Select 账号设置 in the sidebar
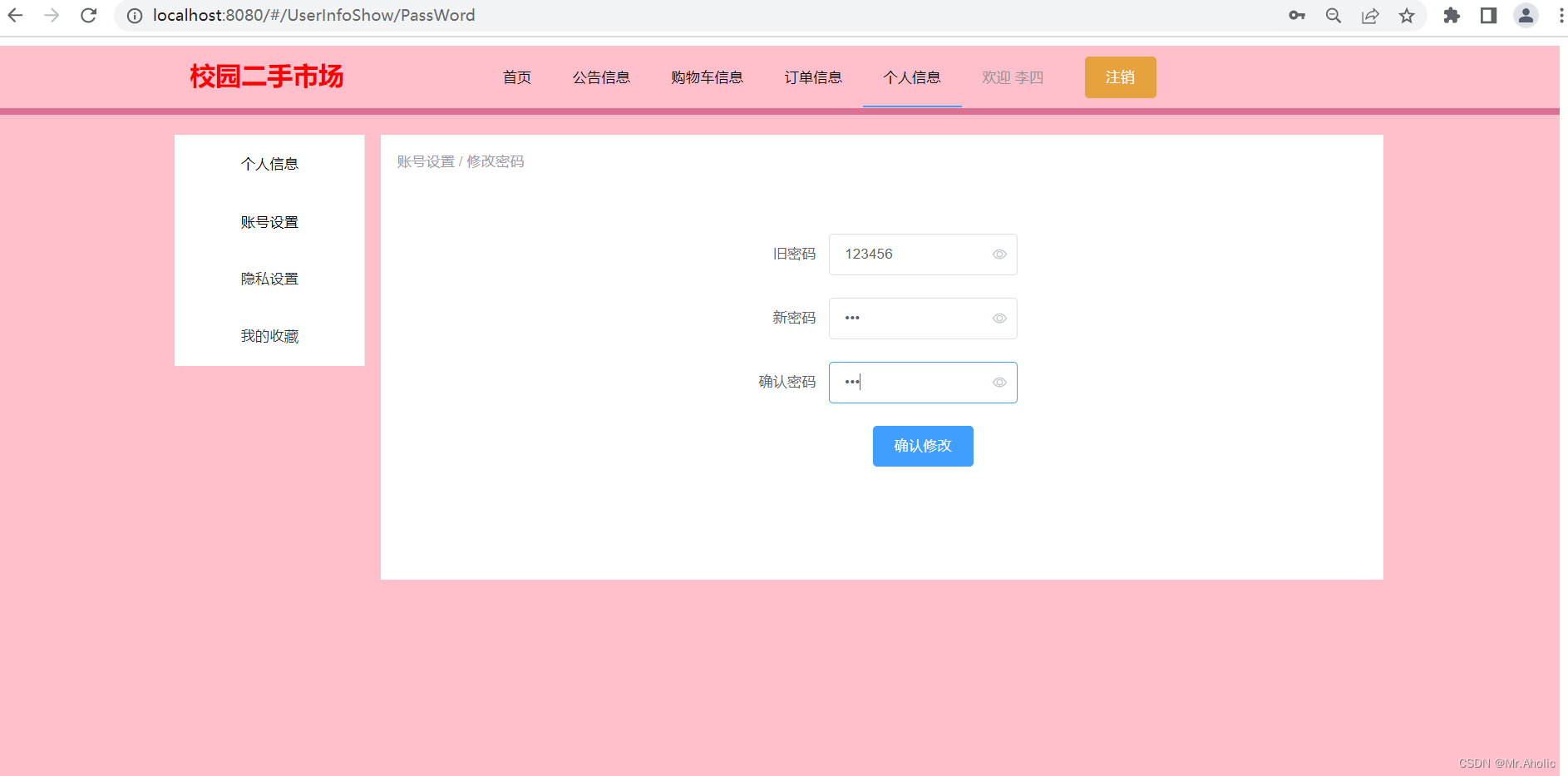This screenshot has width=1568, height=776. click(x=269, y=221)
